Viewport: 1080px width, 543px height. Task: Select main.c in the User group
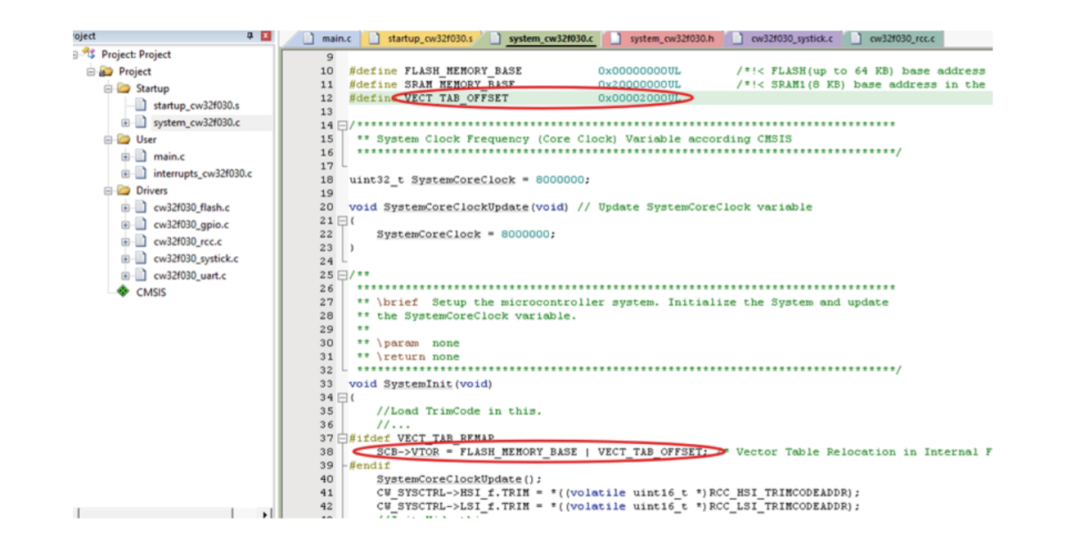169,157
